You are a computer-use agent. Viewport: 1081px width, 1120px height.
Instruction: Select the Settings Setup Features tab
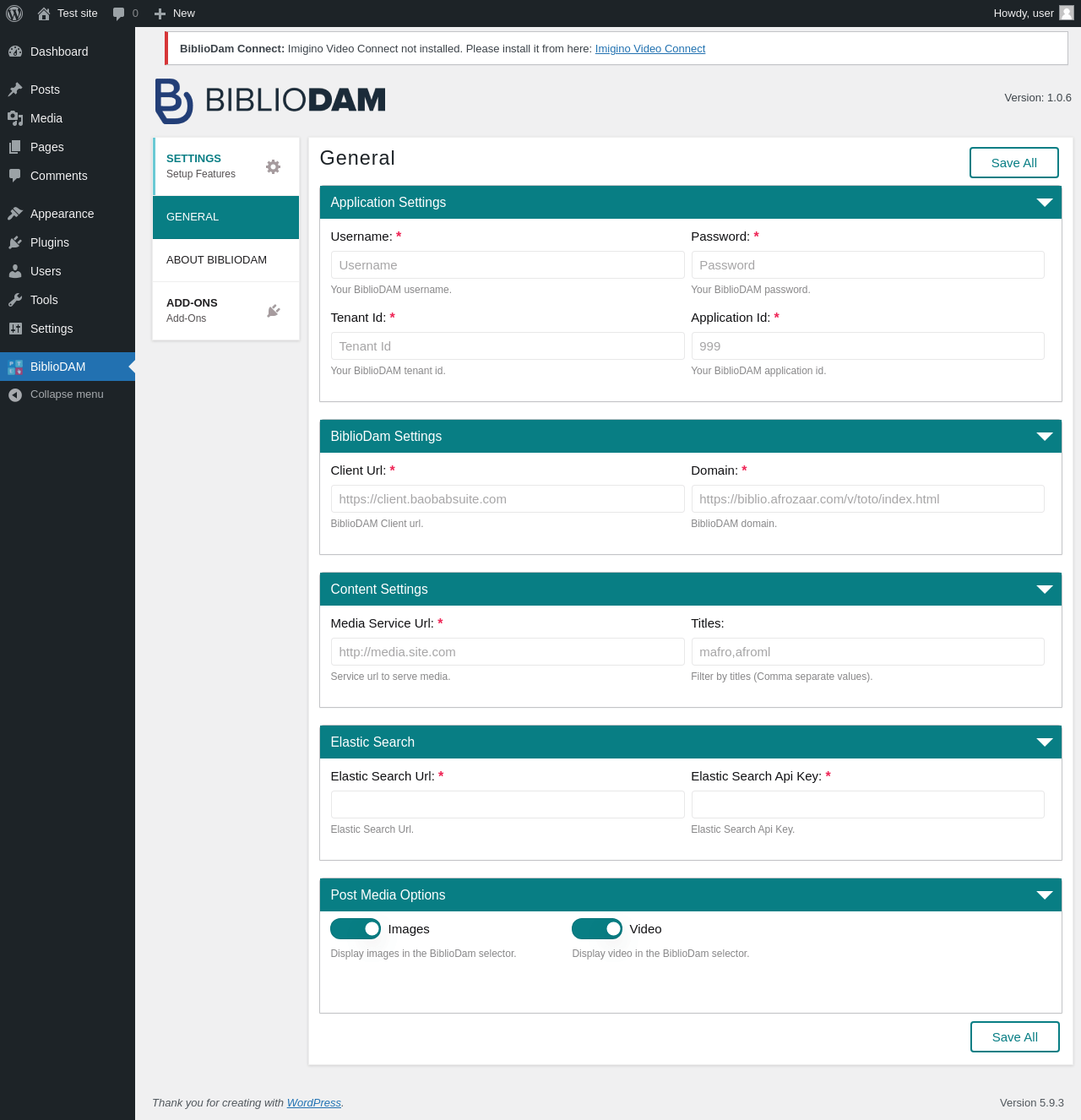tap(226, 166)
